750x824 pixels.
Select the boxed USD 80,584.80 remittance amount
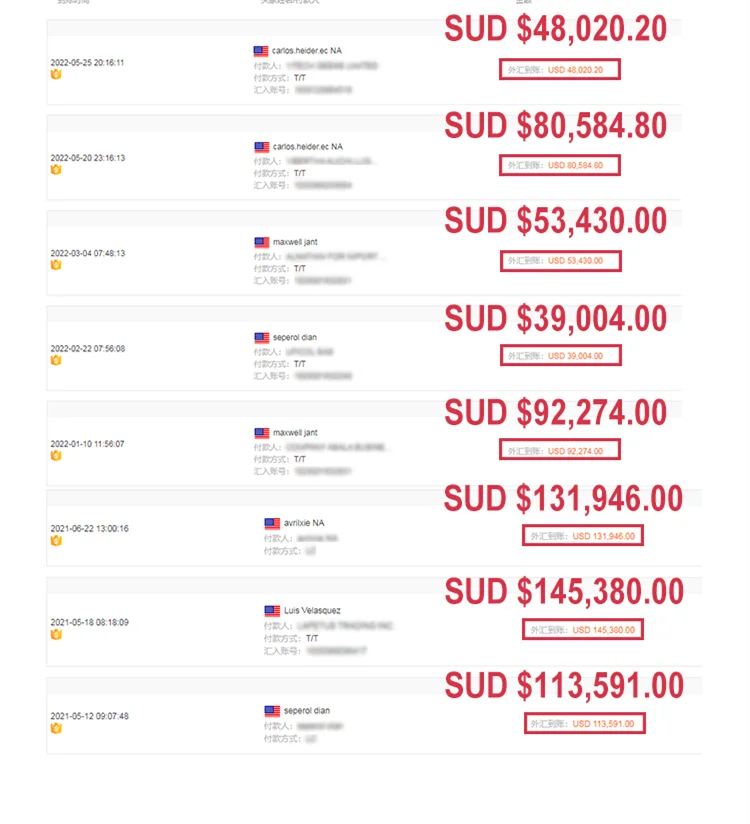[x=560, y=165]
